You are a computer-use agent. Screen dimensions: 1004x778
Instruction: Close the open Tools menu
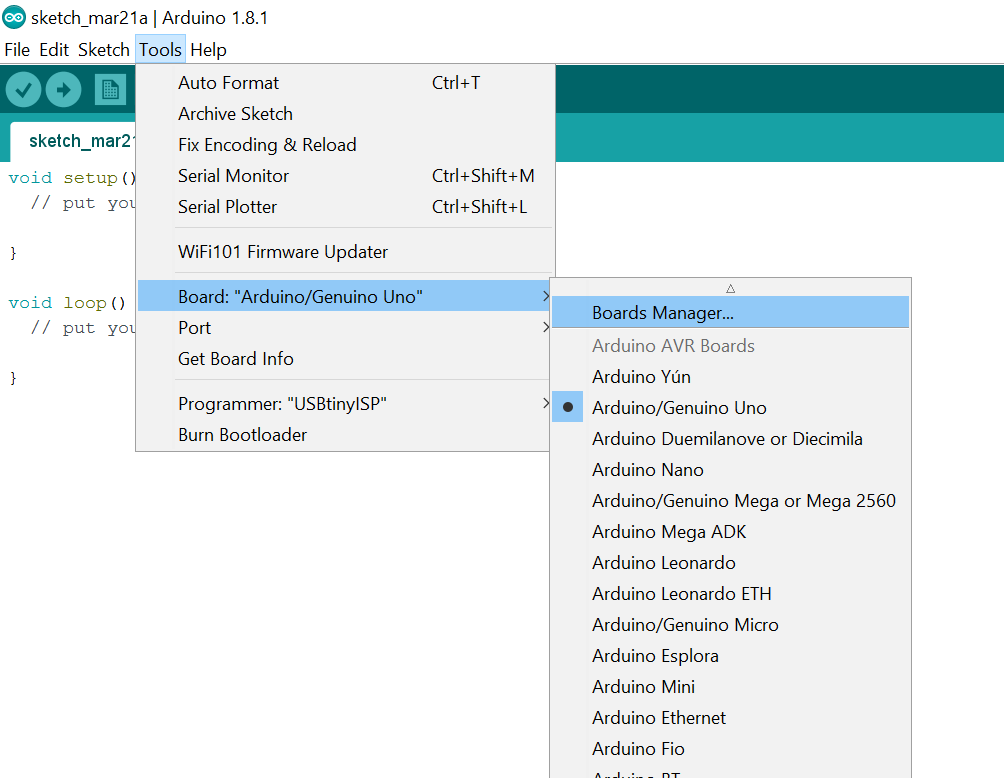(x=161, y=50)
